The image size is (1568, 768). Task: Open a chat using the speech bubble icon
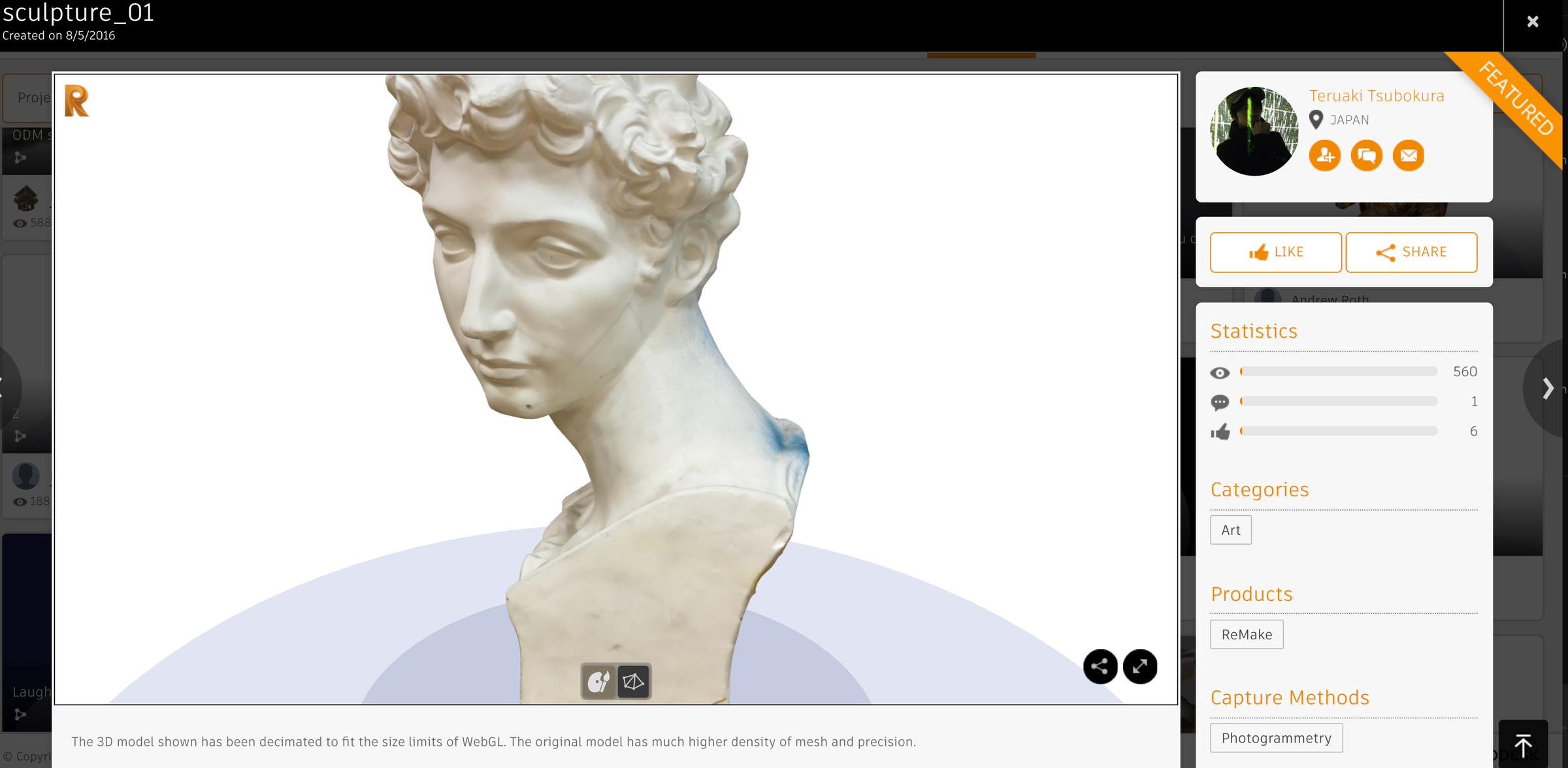[1367, 155]
